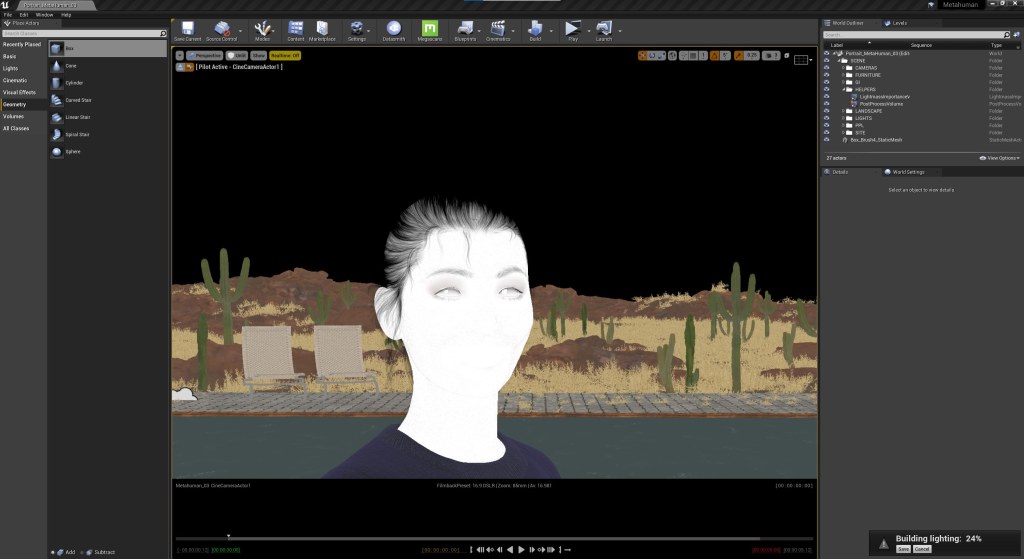Viewport: 1024px width, 559px height.
Task: Switch to the Levels tab
Action: (899, 22)
